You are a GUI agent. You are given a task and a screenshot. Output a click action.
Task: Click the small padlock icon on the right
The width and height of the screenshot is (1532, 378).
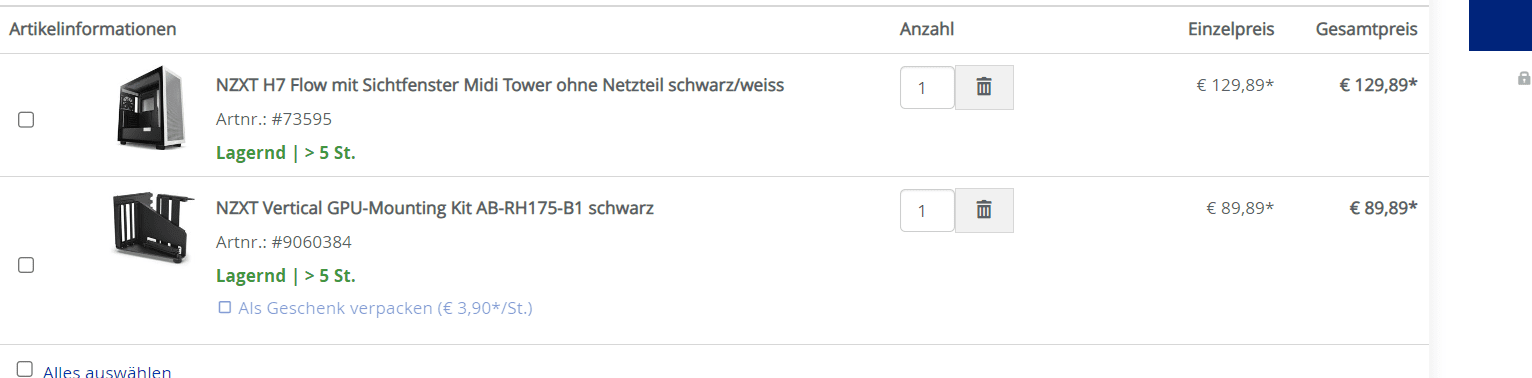[x=1524, y=78]
